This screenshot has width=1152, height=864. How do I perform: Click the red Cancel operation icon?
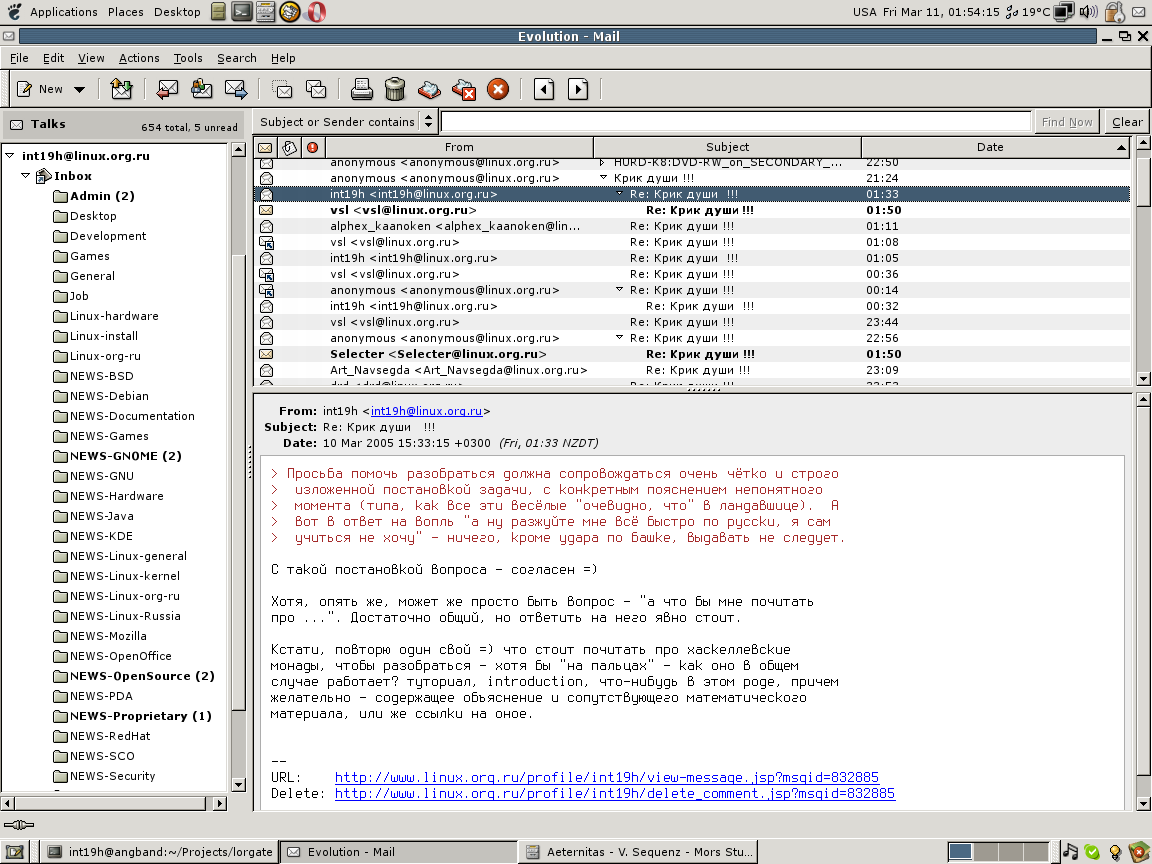click(497, 90)
